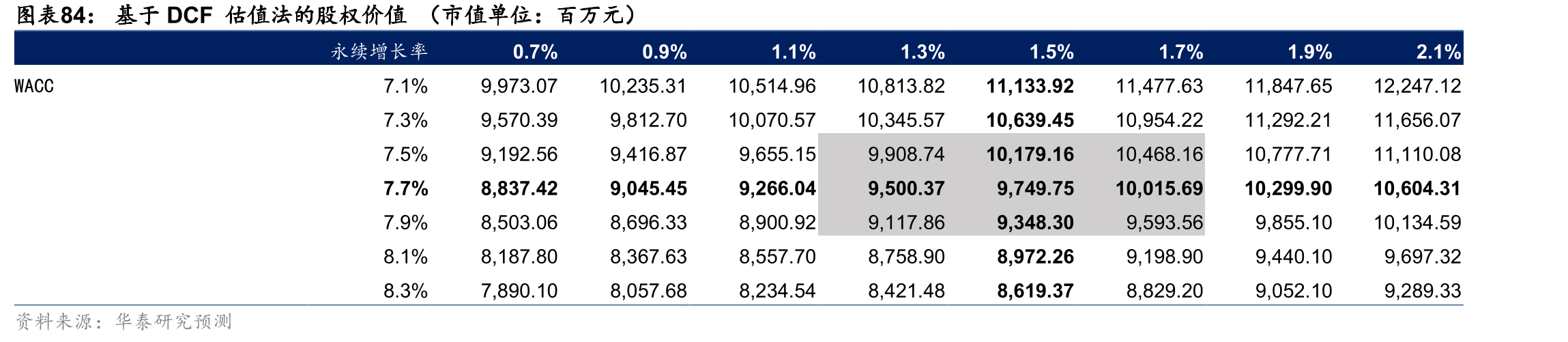Select the 2.1% growth rate column header
The image size is (1568, 342).
point(1438,52)
